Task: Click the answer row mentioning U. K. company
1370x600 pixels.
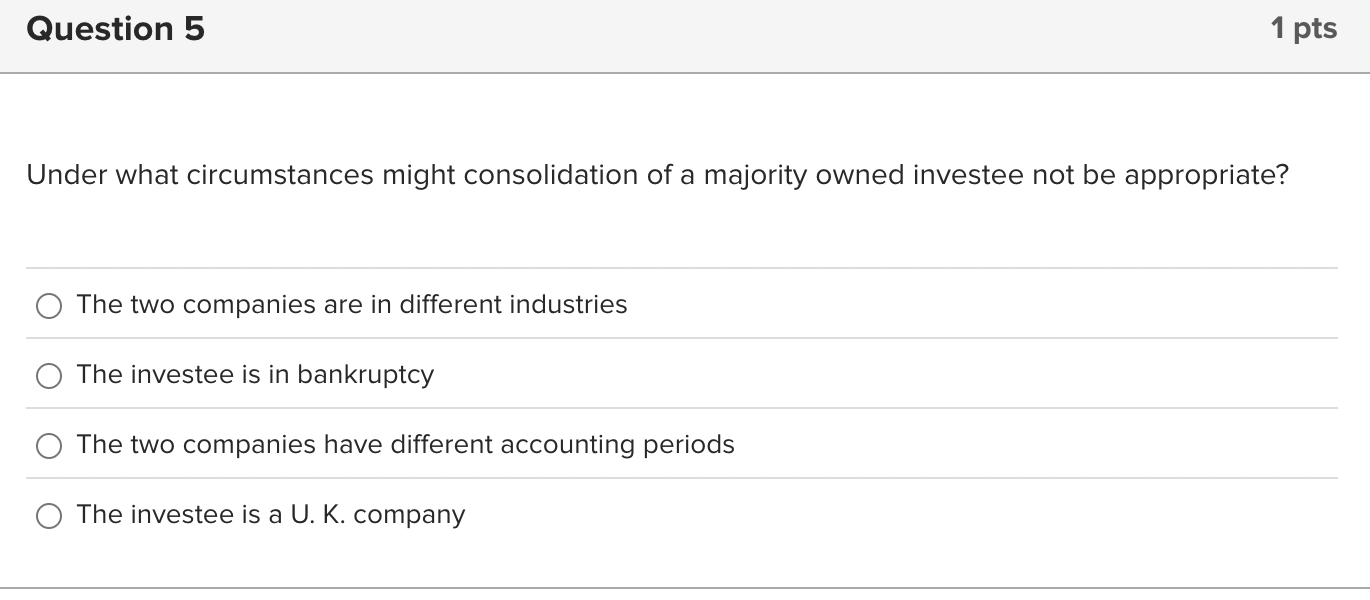Action: 270,515
